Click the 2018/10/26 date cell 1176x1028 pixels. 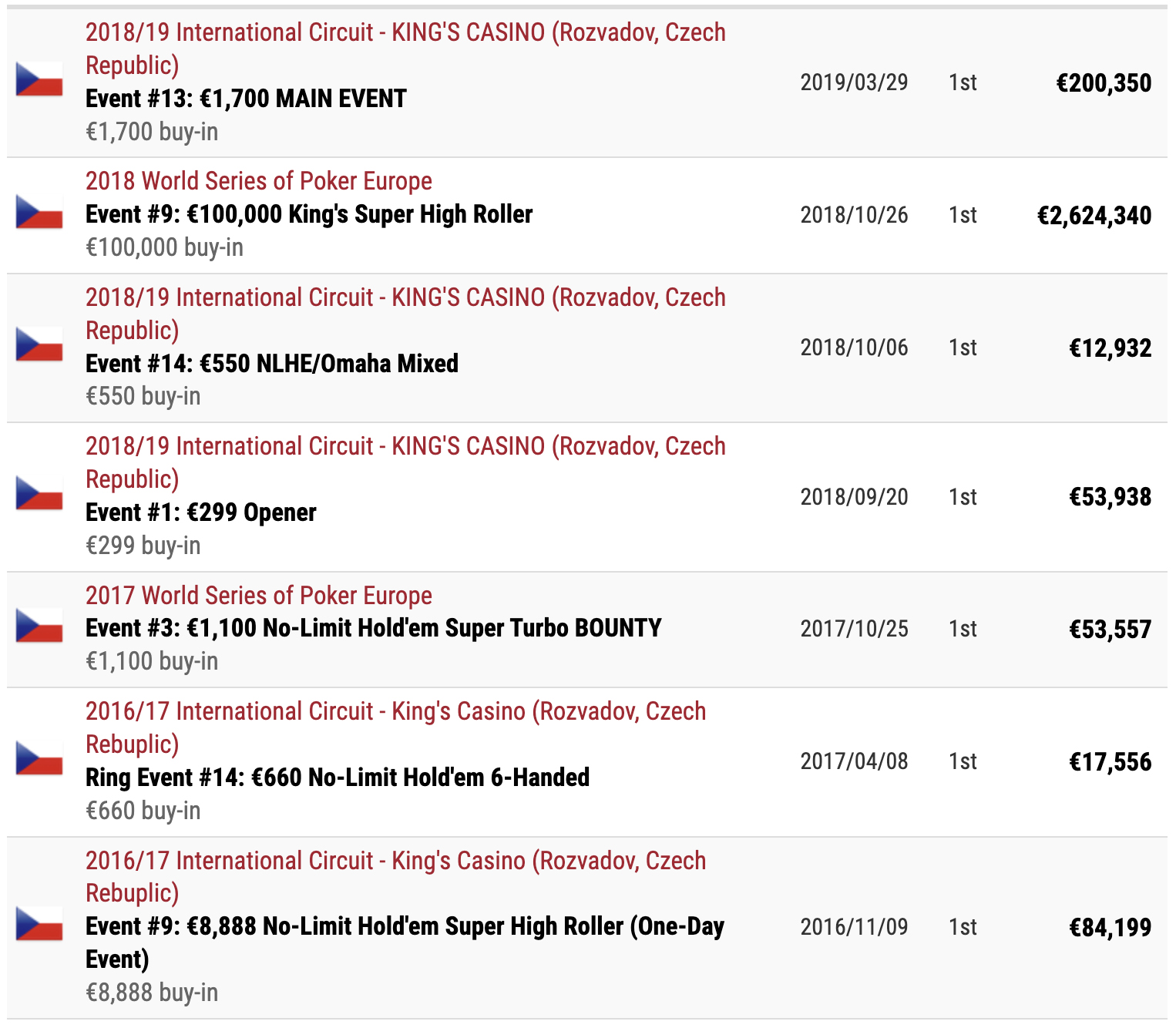coord(854,215)
